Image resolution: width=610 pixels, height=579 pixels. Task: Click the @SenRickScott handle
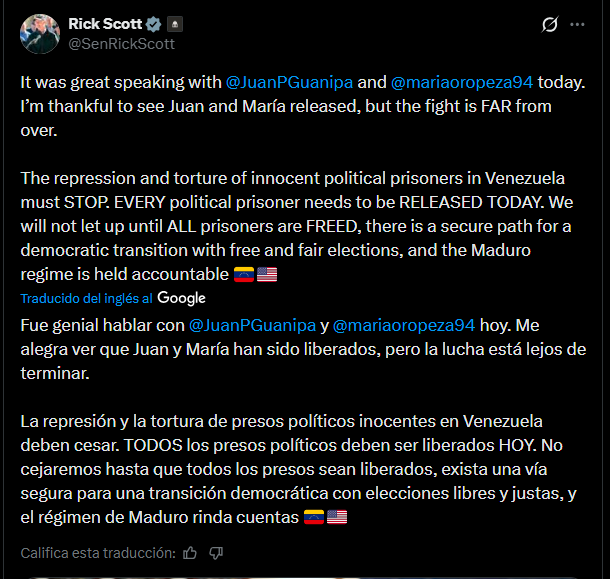[121, 43]
